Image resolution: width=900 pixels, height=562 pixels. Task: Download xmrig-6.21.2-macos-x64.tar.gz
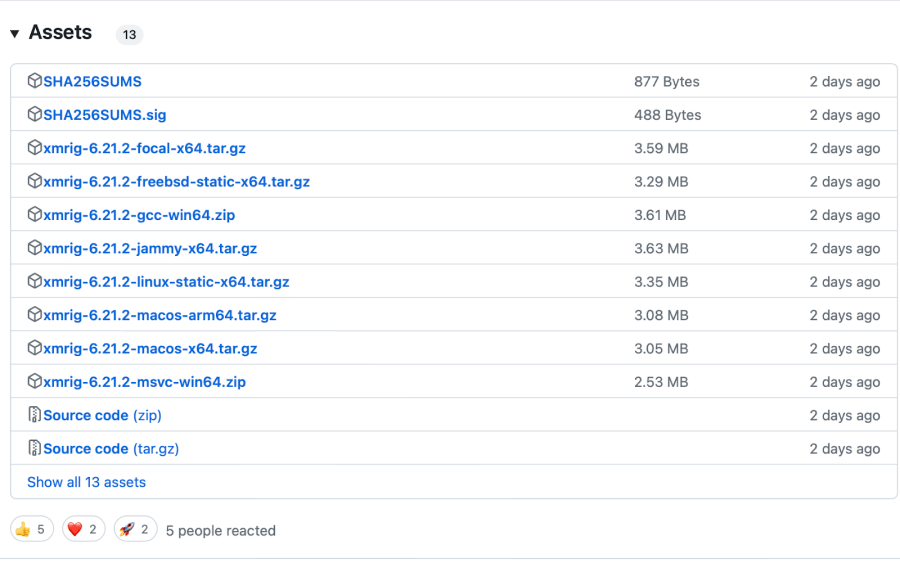point(150,349)
